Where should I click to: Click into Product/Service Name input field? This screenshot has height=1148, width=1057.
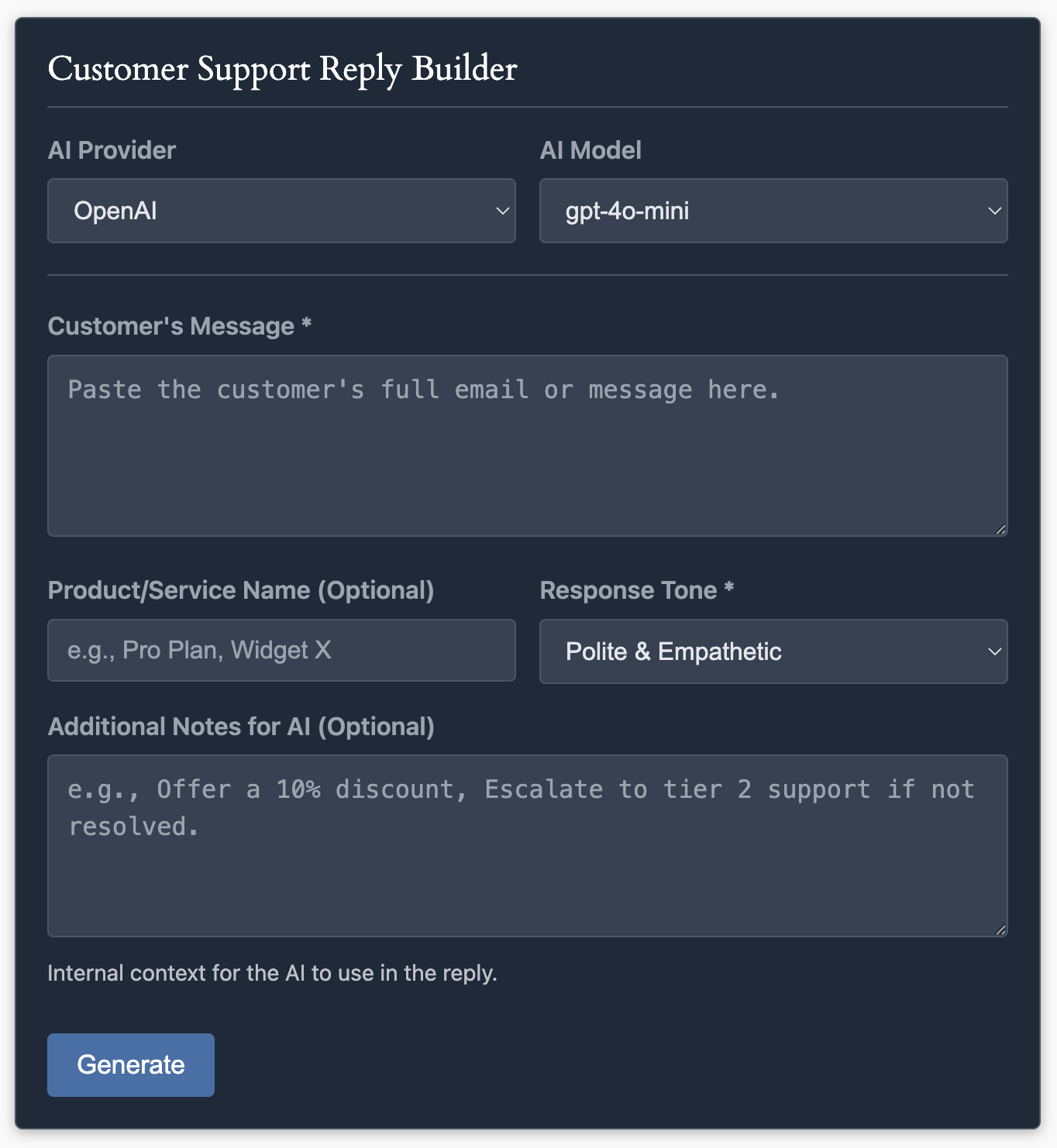pos(281,650)
